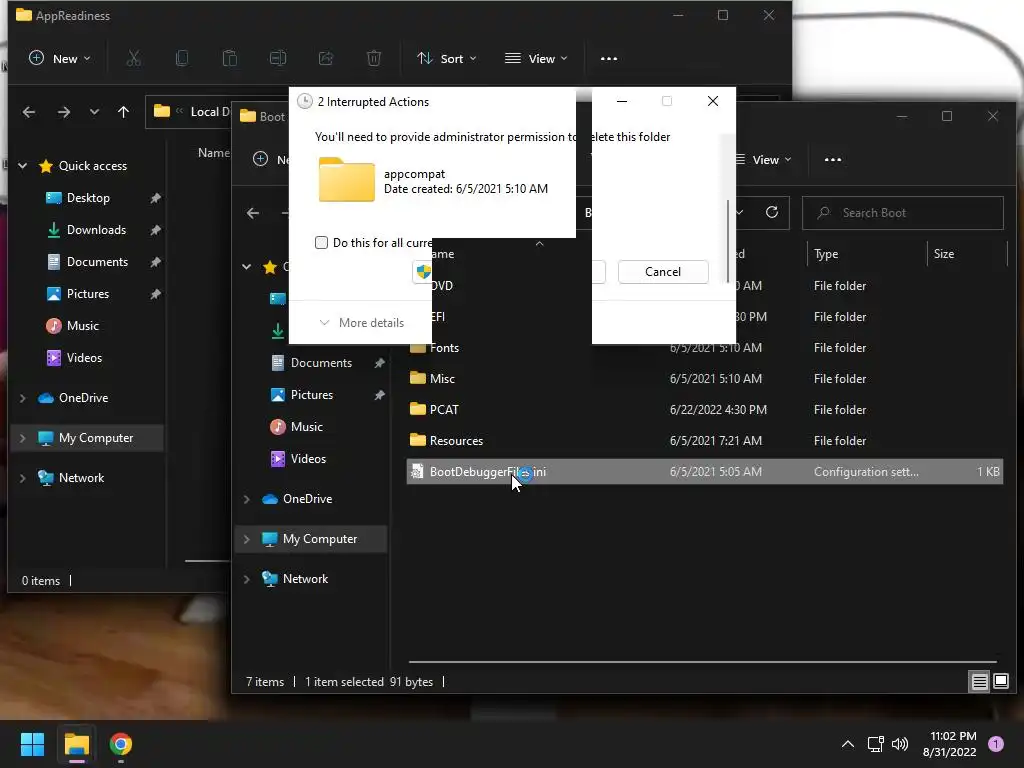Viewport: 1024px width, 768px height.
Task: Expand My Computer in AppReadiness sidebar
Action: point(23,438)
